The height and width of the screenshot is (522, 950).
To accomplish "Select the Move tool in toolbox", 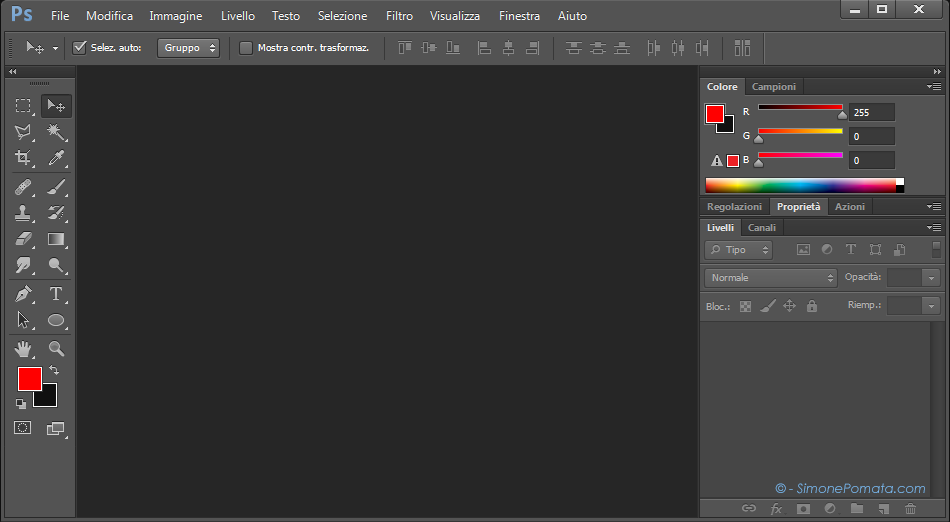I will 56,106.
